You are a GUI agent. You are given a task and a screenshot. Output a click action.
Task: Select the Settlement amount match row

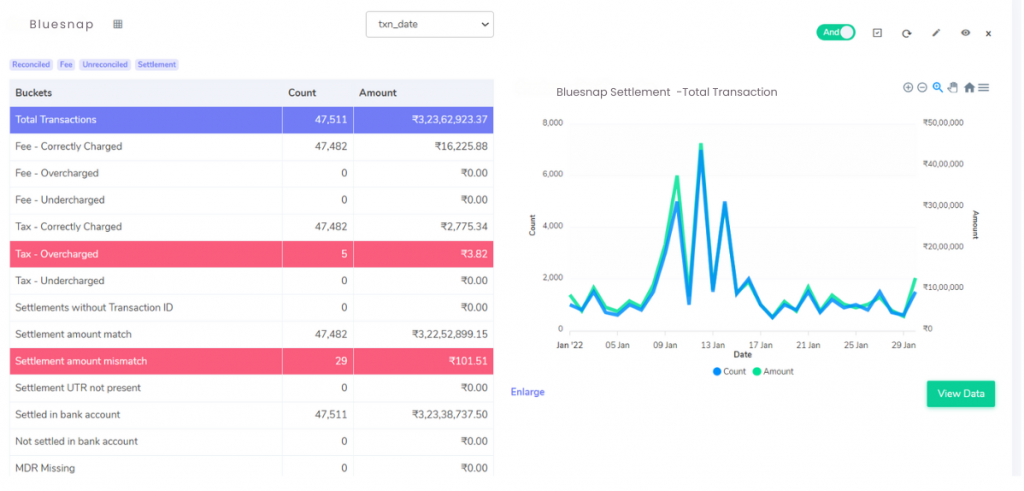[x=251, y=334]
